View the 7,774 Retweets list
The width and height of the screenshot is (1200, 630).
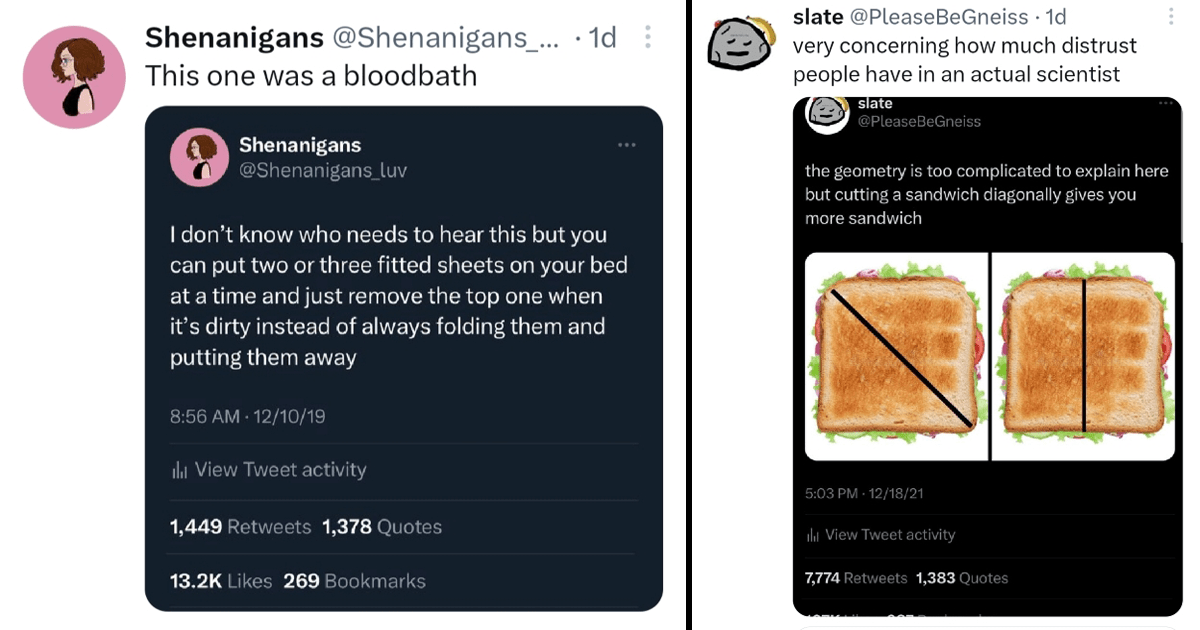856,578
